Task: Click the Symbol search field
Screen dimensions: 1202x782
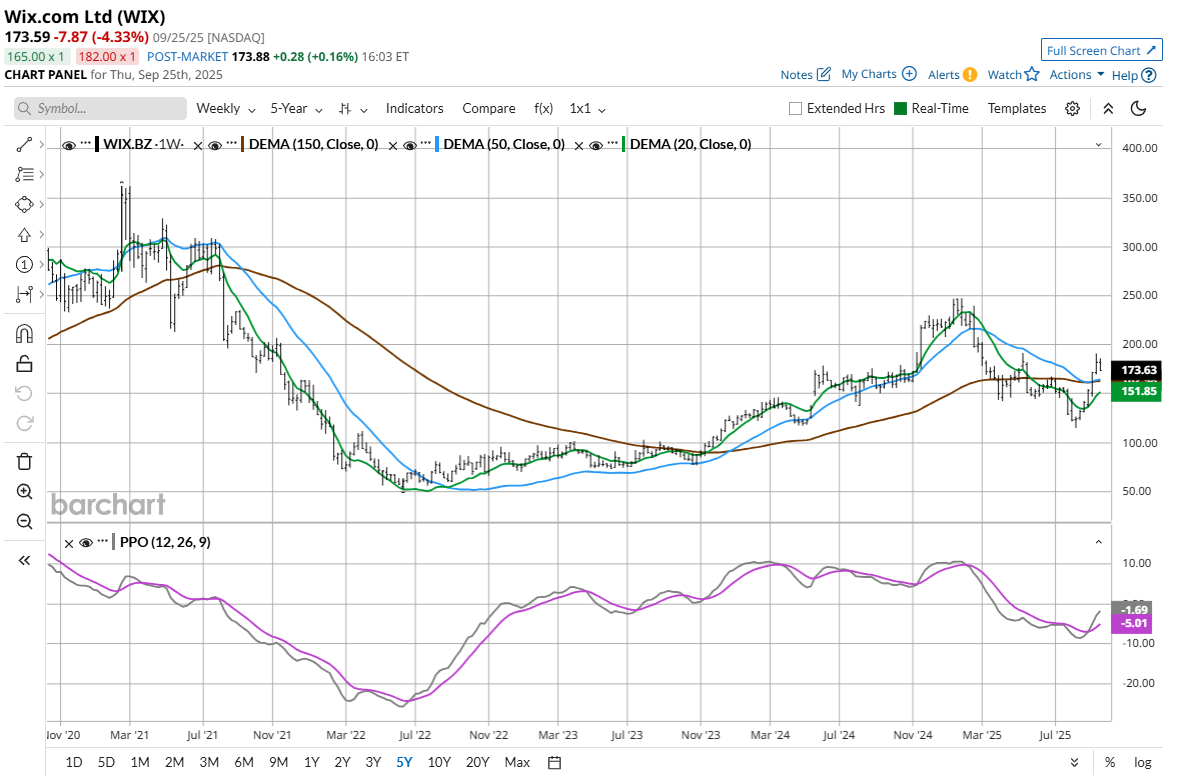Action: click(x=101, y=108)
